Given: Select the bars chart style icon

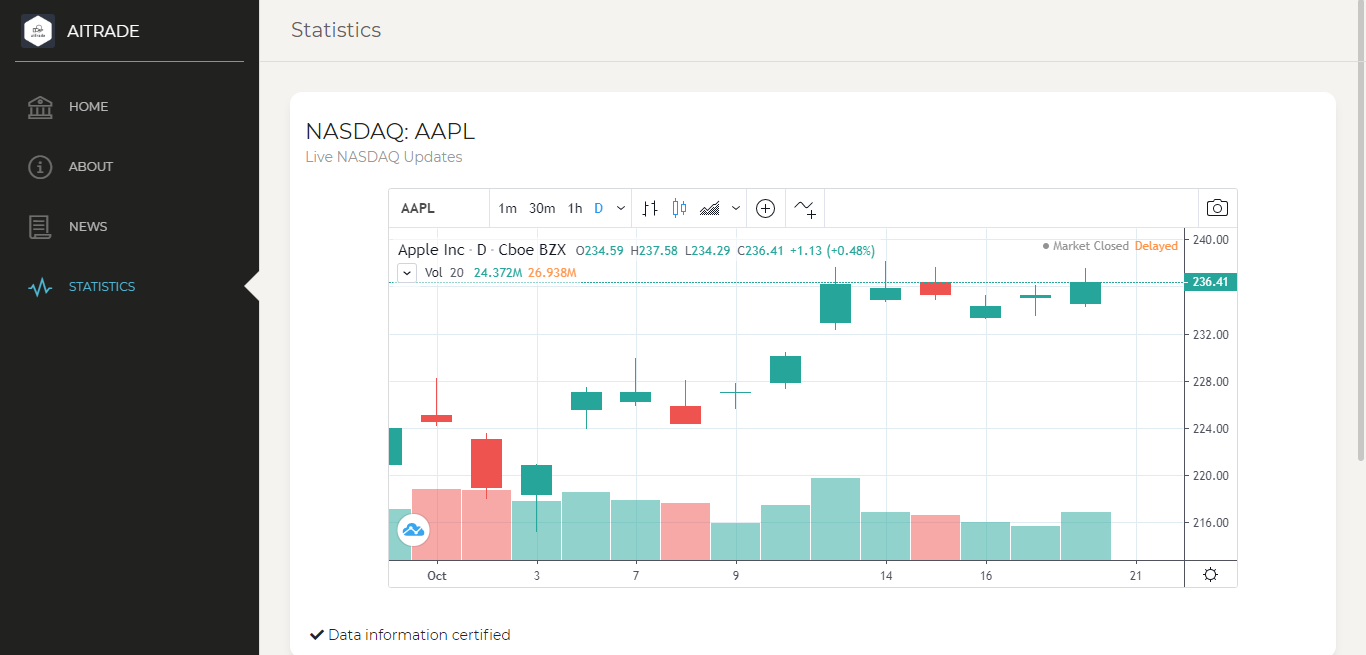Looking at the screenshot, I should (x=650, y=208).
